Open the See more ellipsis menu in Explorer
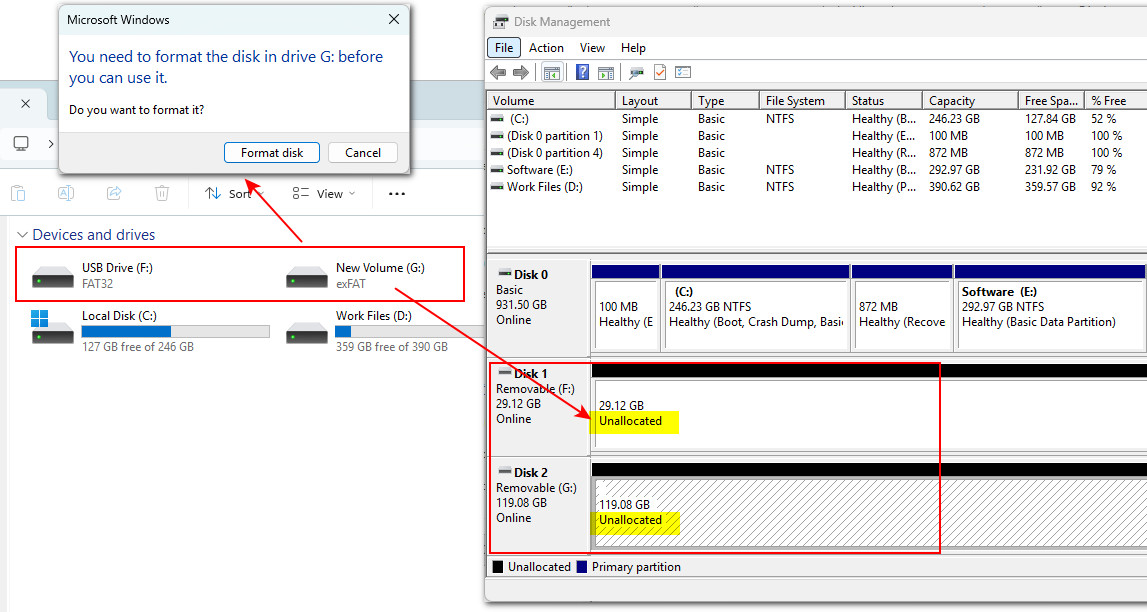Viewport: 1147px width, 612px height. tap(396, 194)
